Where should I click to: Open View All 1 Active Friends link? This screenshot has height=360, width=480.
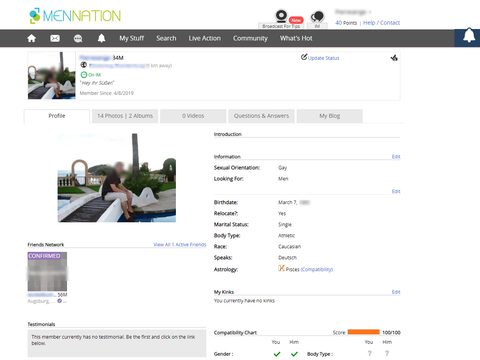tap(180, 245)
